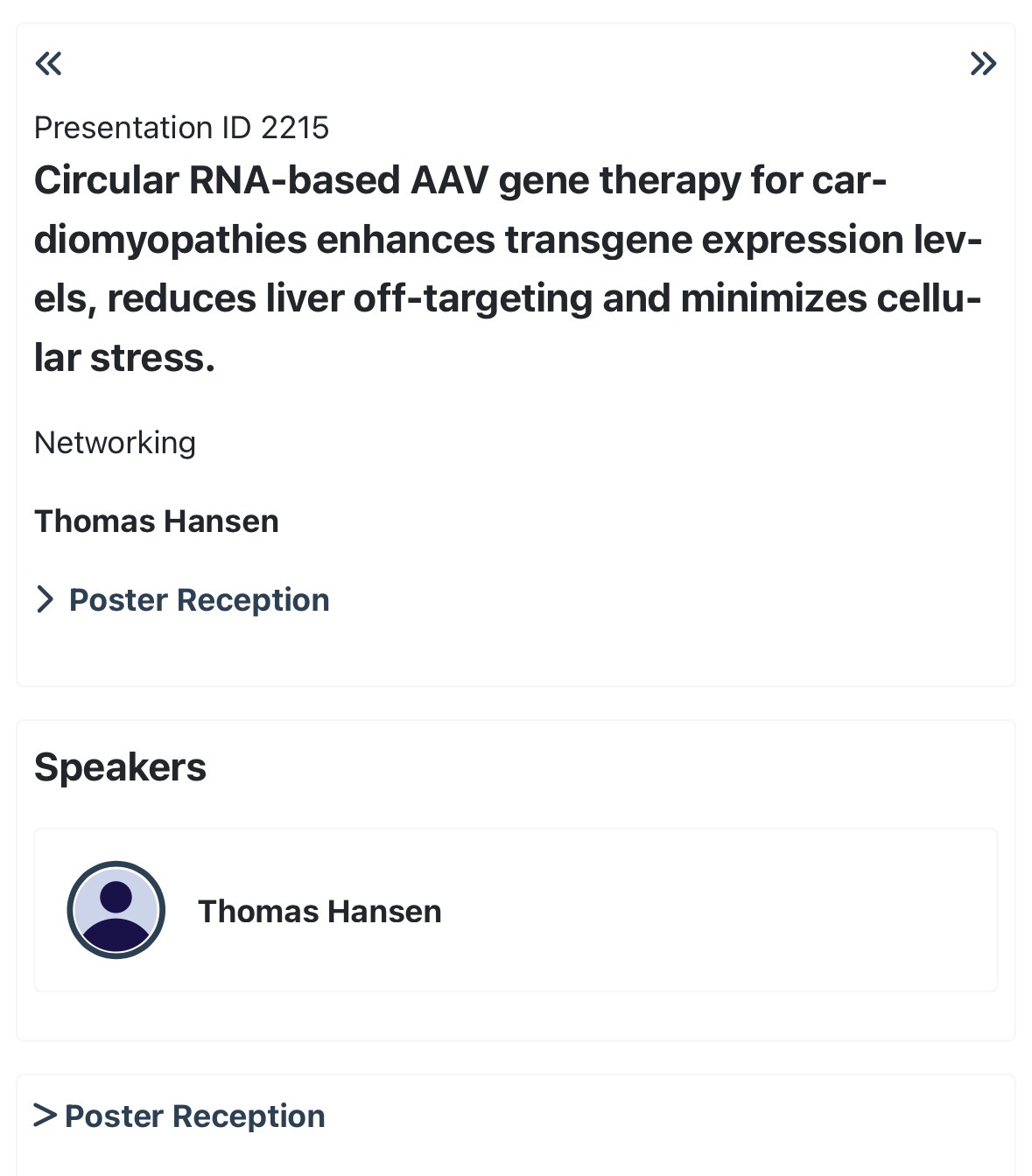Click the word 'Reception' in upper link
Image resolution: width=1032 pixels, height=1176 pixels.
point(253,600)
